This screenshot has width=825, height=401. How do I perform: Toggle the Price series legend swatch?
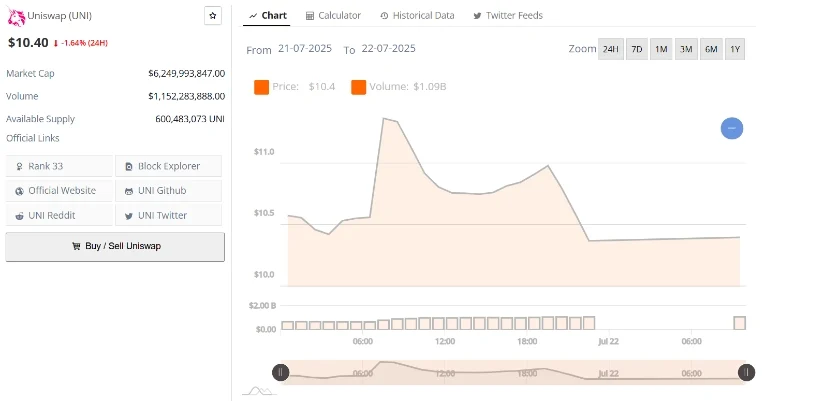(x=261, y=87)
